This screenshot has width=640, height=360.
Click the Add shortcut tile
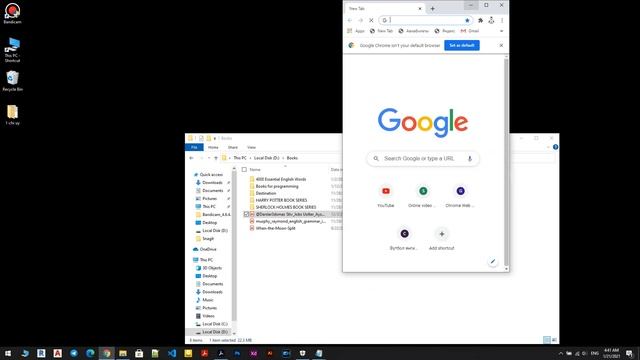click(442, 239)
